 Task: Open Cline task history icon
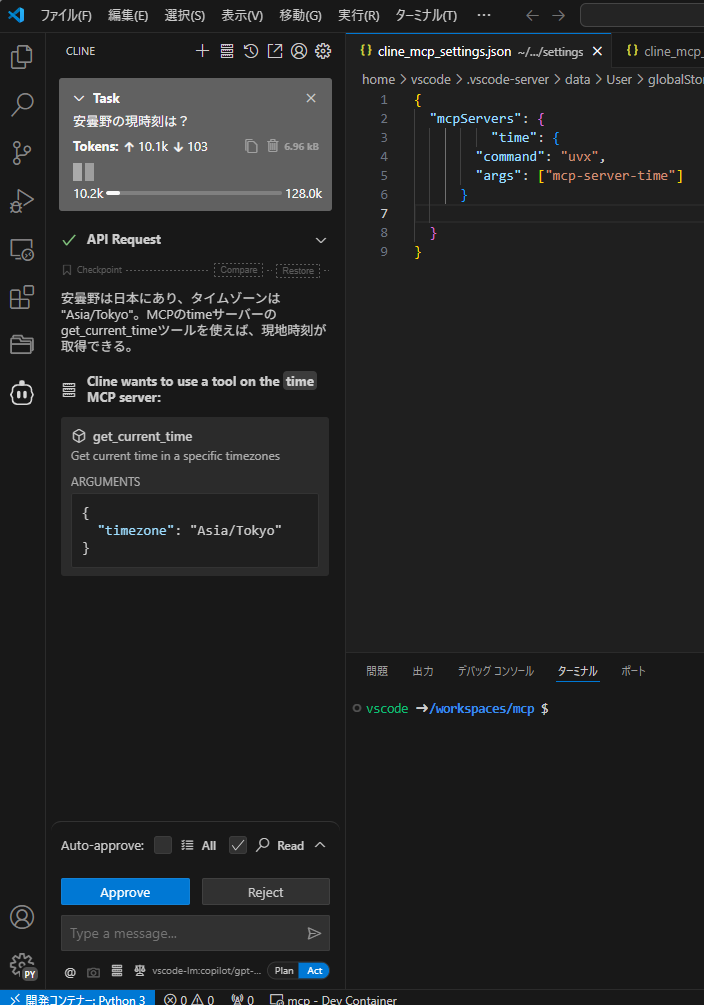[251, 51]
